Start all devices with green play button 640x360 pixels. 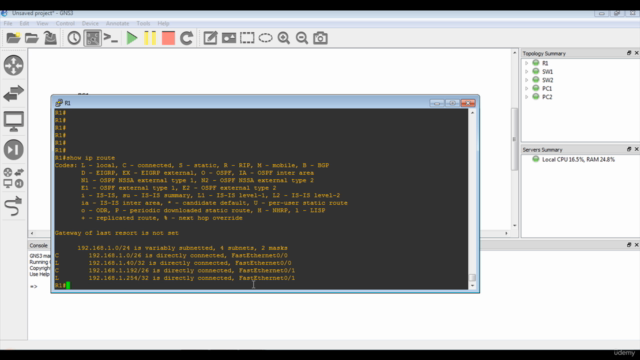[132, 38]
